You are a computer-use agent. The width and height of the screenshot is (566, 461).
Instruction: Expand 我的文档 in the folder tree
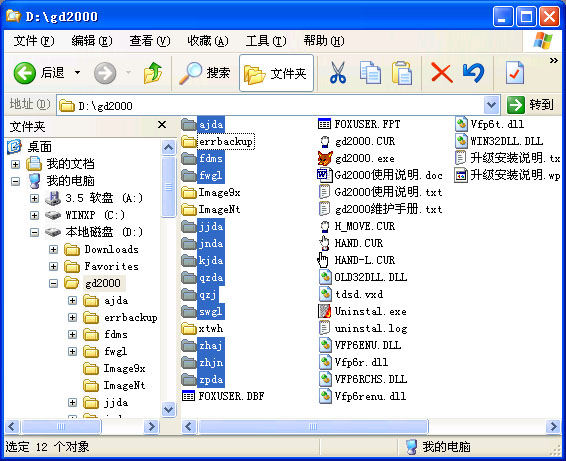15,164
